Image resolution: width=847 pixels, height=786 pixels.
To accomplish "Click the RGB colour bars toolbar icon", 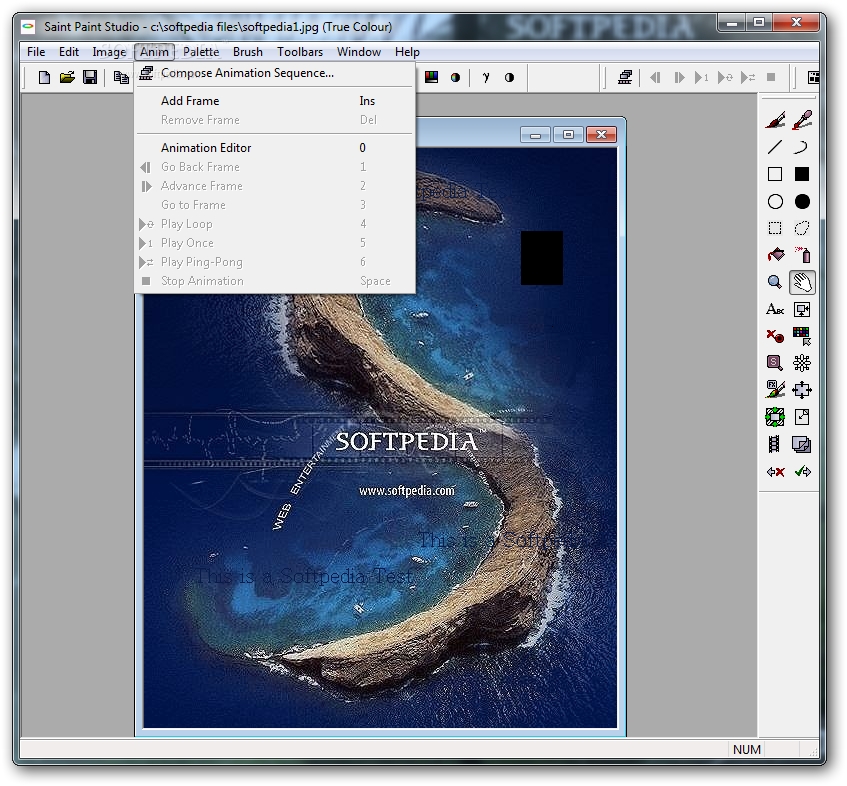I will pos(432,77).
